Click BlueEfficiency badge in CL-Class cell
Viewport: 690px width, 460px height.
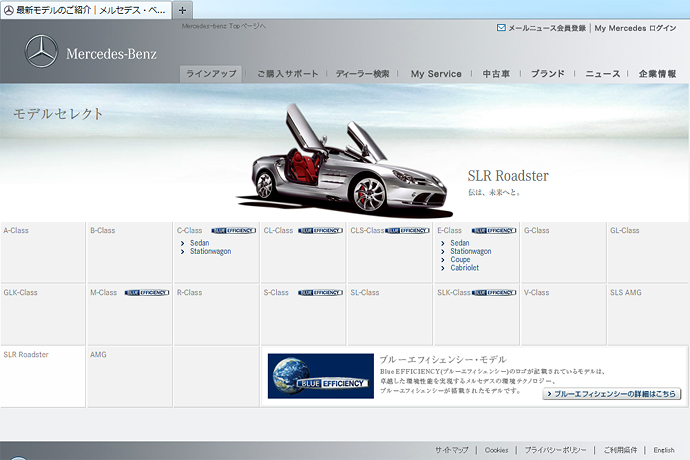(320, 231)
